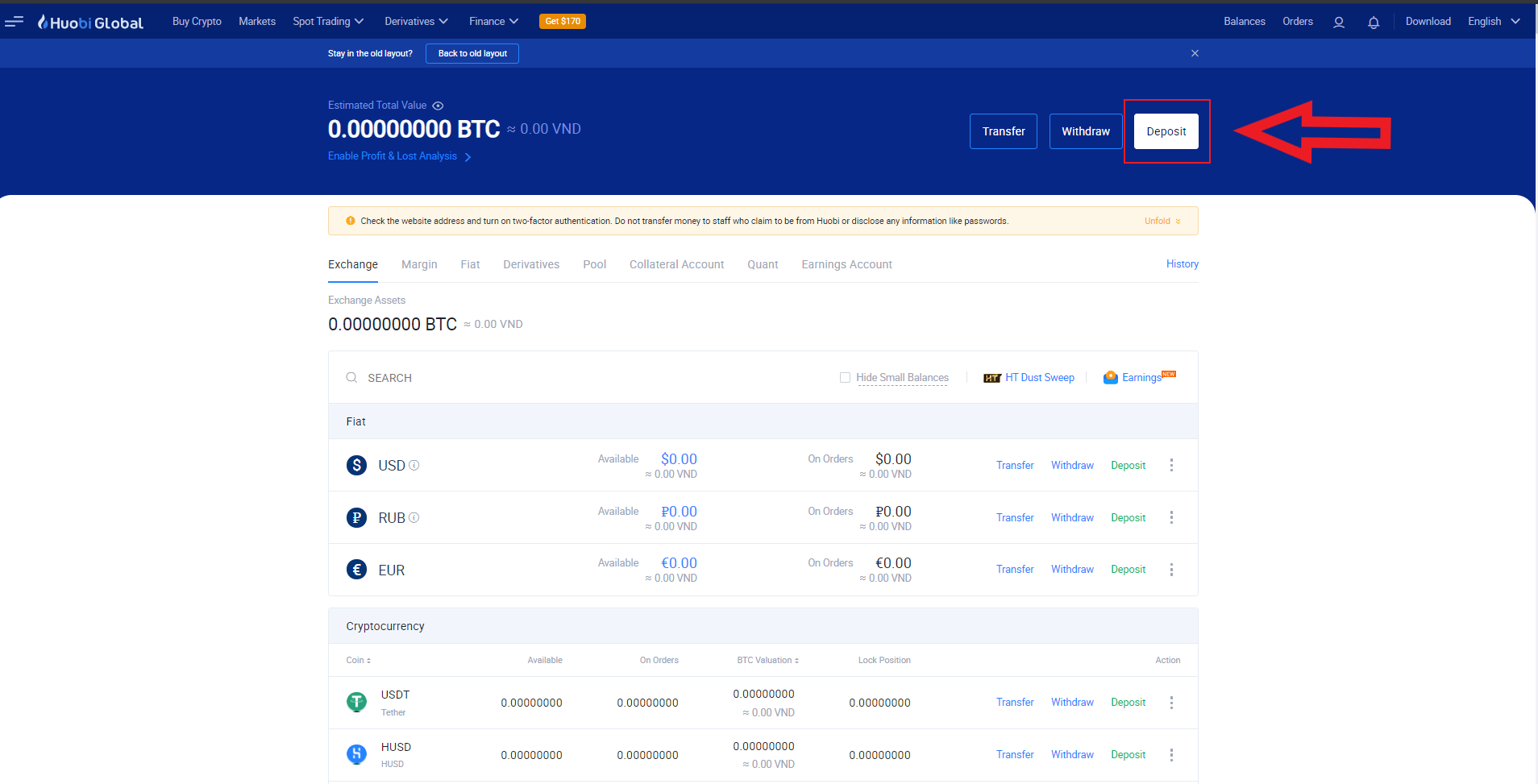The image size is (1538, 784).
Task: Click the HT Dust Sweep link
Action: pyautogui.click(x=1039, y=377)
